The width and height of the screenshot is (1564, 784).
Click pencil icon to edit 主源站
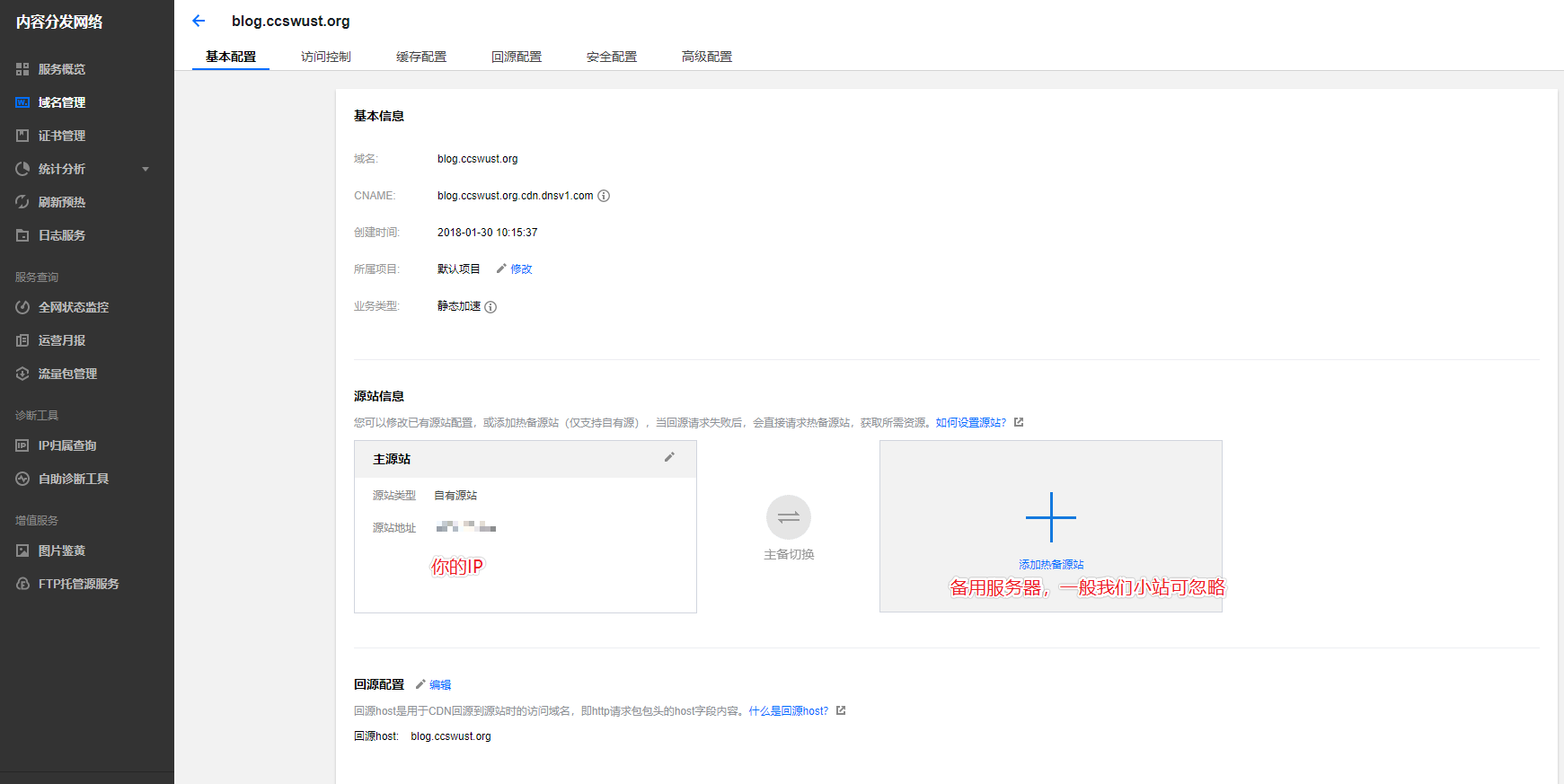pyautogui.click(x=669, y=457)
